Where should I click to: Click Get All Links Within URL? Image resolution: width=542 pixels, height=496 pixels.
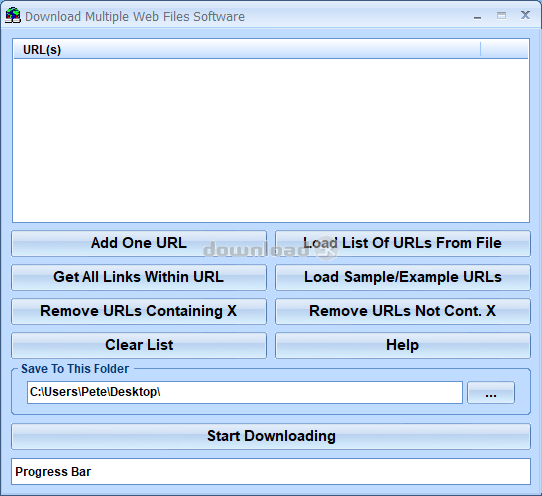point(139,277)
